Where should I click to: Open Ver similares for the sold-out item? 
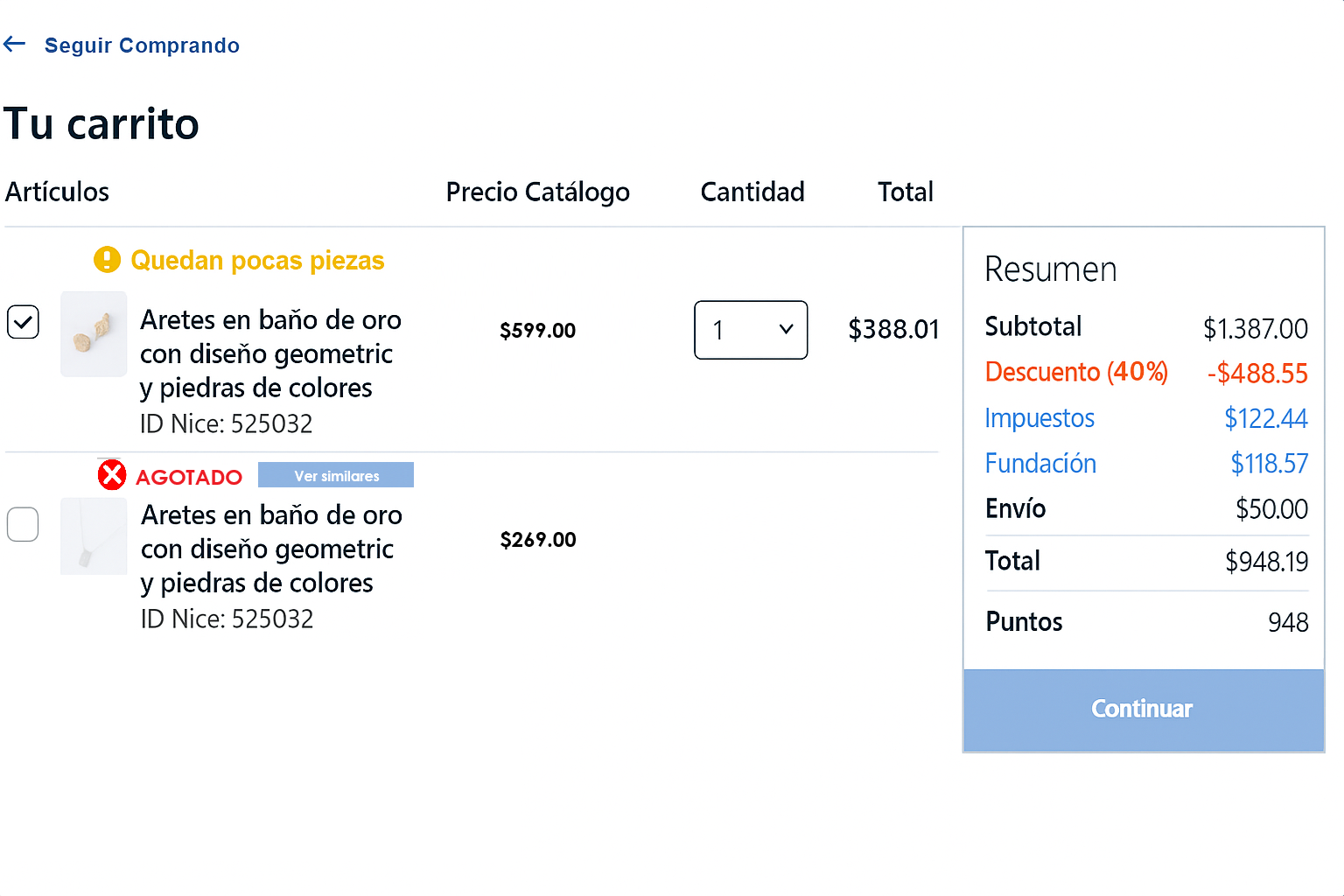(336, 474)
